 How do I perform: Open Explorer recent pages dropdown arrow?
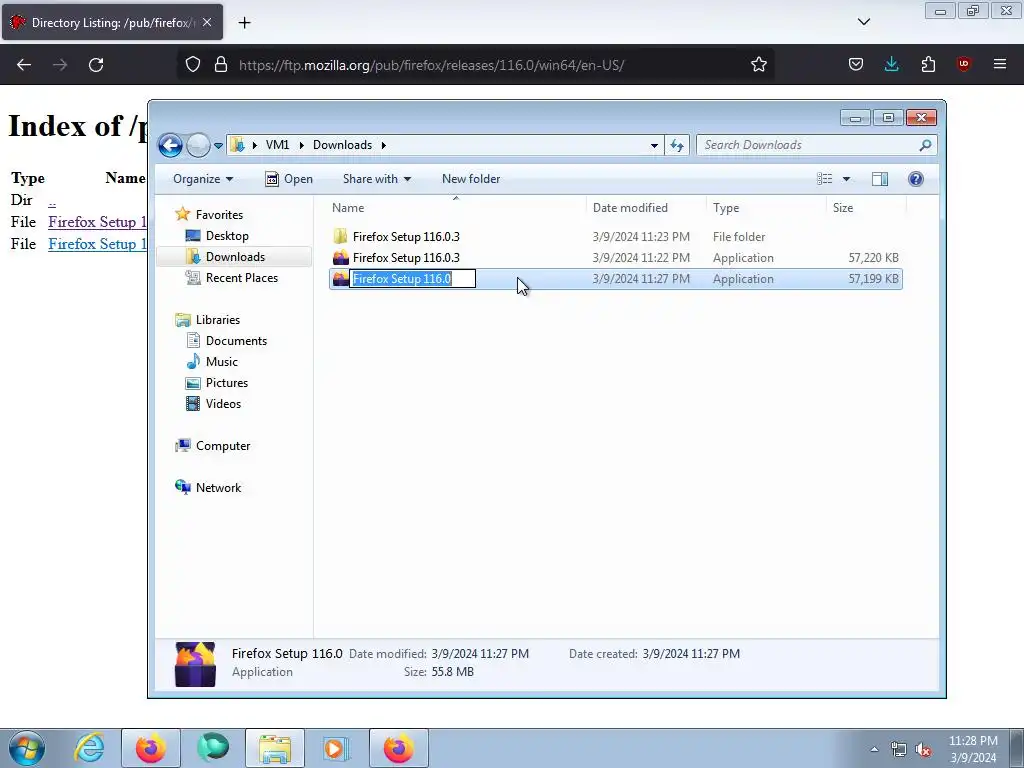[218, 146]
